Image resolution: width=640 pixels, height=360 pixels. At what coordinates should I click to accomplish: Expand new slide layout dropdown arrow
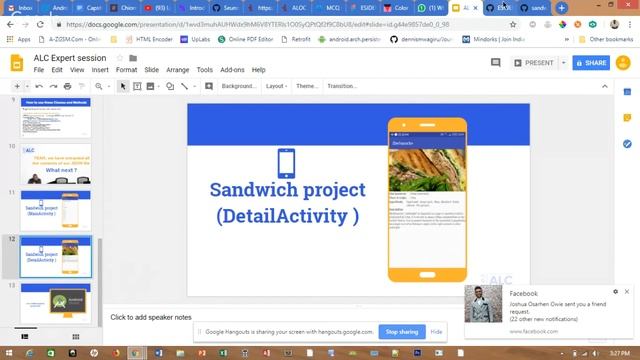click(27, 86)
